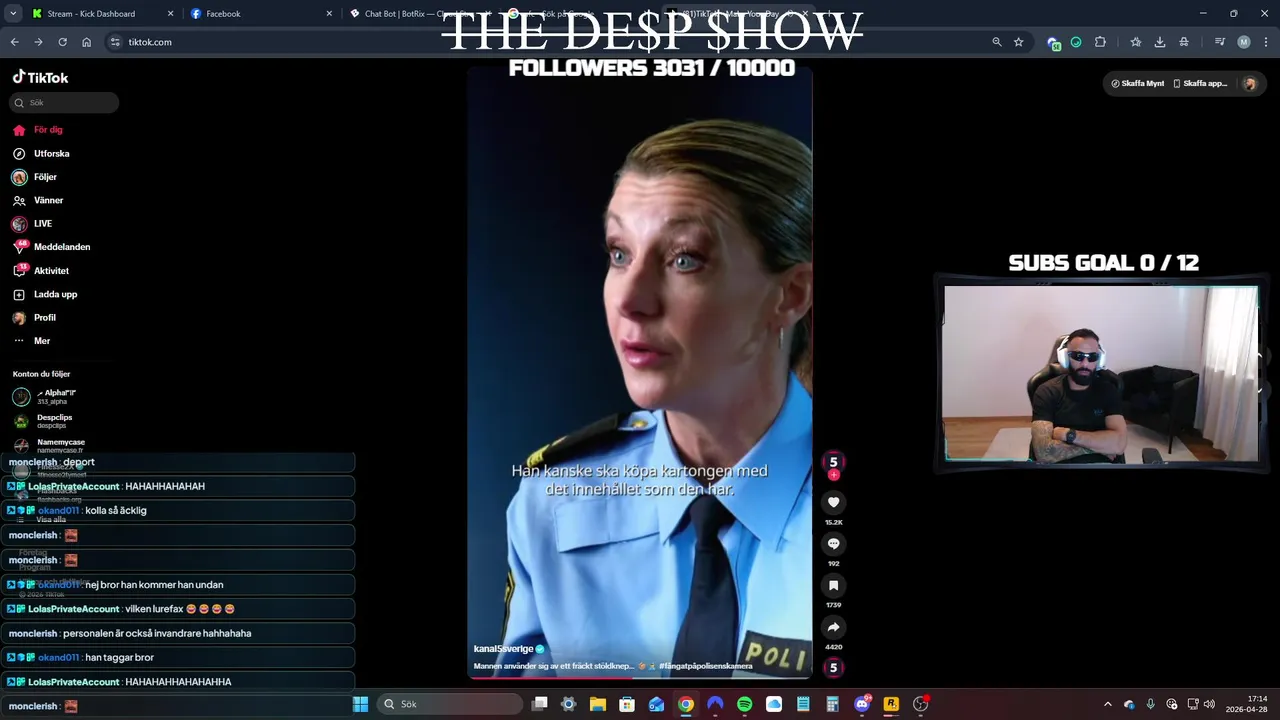Click the #långatpåpolisenskamera hashtag
Image resolution: width=1280 pixels, height=720 pixels.
pos(705,666)
